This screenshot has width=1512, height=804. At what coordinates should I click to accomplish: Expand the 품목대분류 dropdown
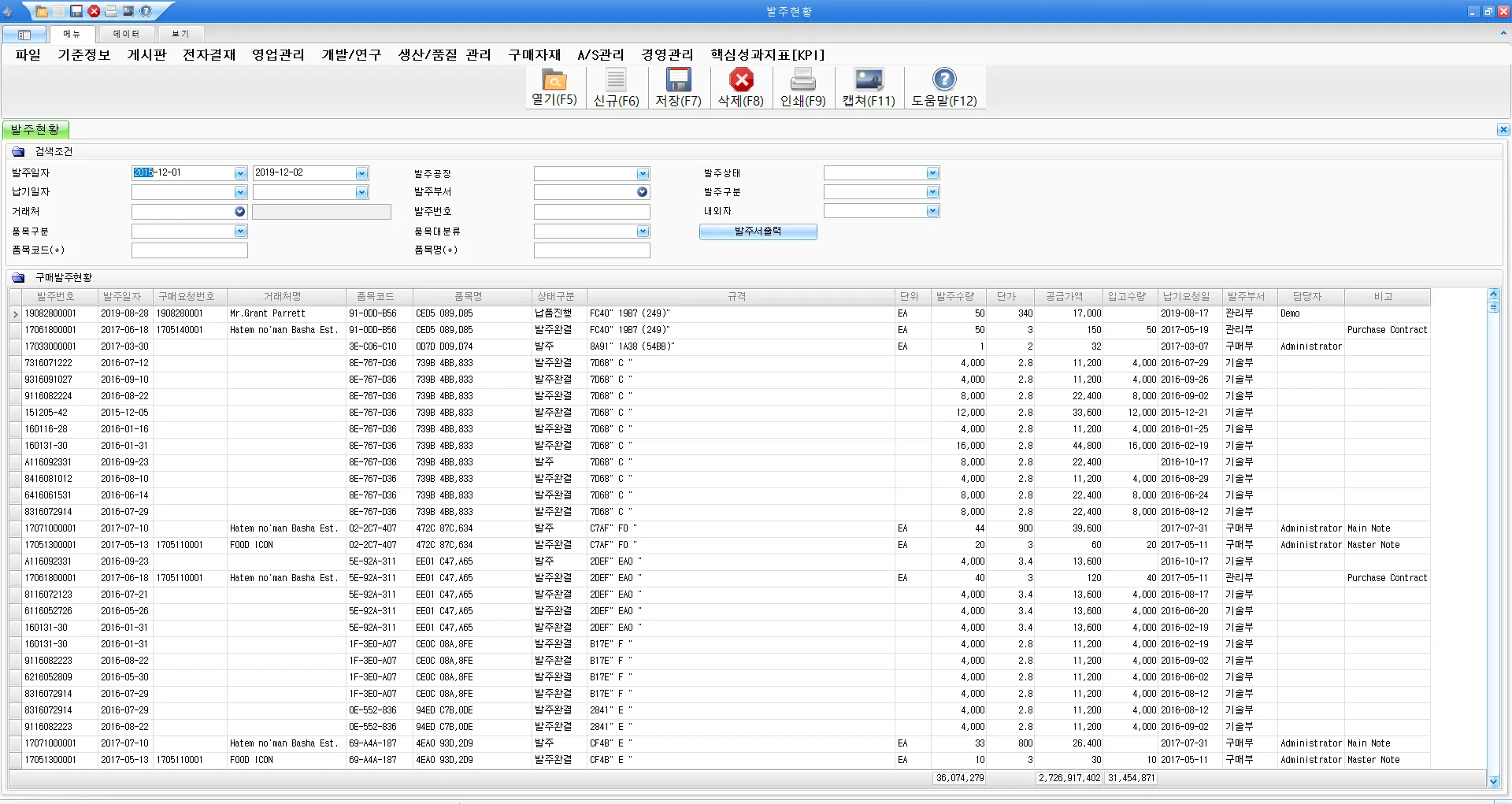[x=643, y=232]
